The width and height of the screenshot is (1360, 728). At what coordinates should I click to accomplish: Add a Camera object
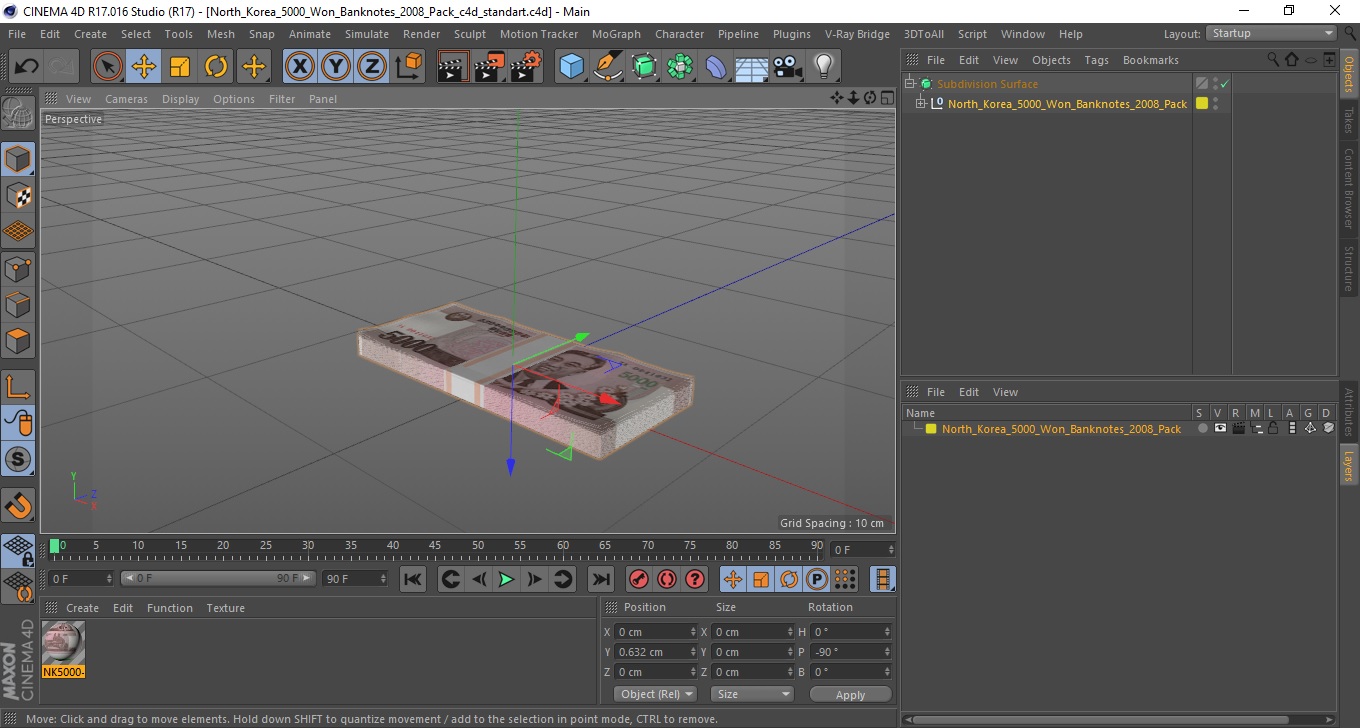[788, 67]
